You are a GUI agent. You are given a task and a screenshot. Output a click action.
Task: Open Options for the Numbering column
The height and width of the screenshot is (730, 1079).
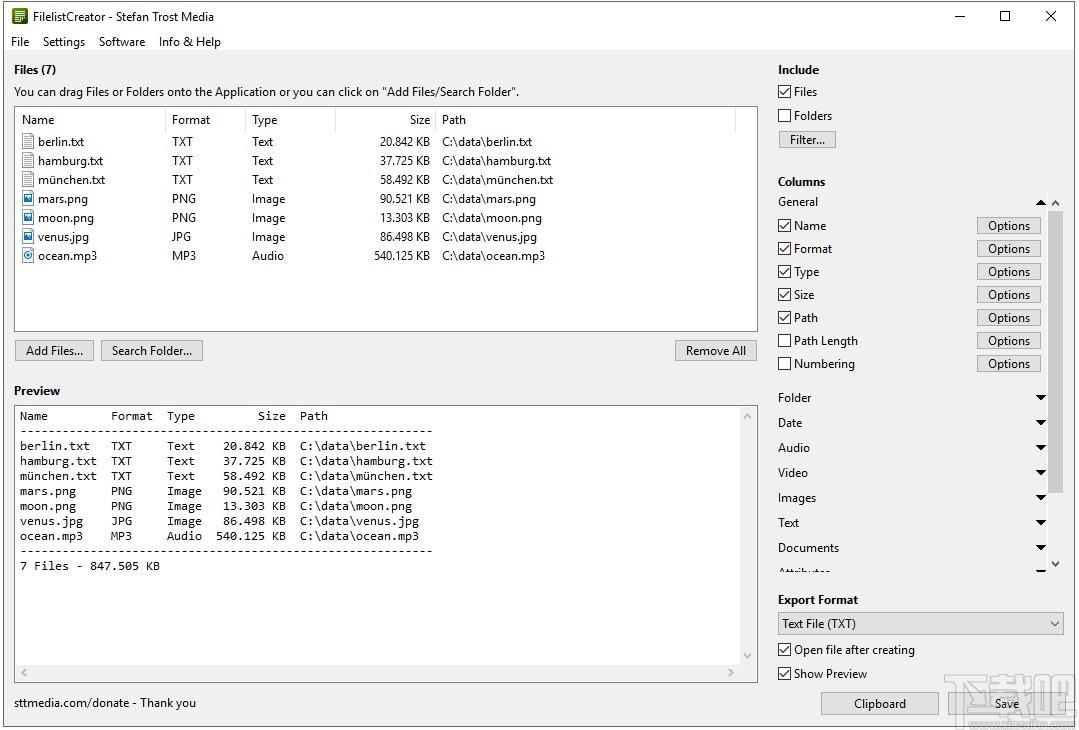(1009, 363)
